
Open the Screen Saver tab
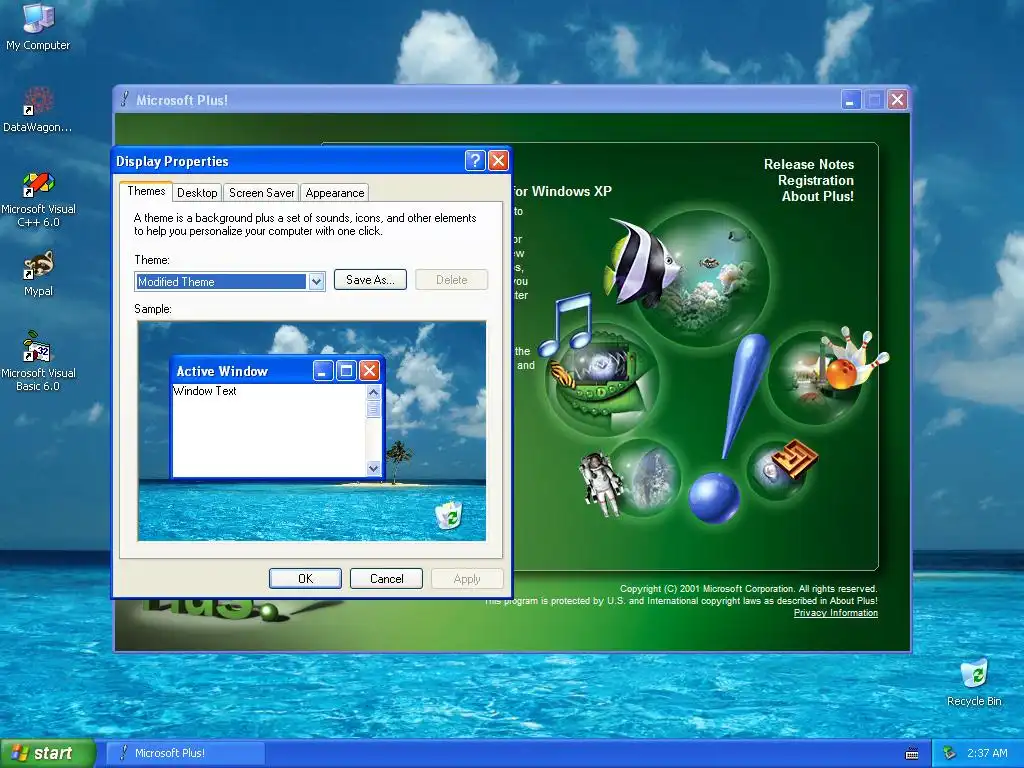pos(261,193)
